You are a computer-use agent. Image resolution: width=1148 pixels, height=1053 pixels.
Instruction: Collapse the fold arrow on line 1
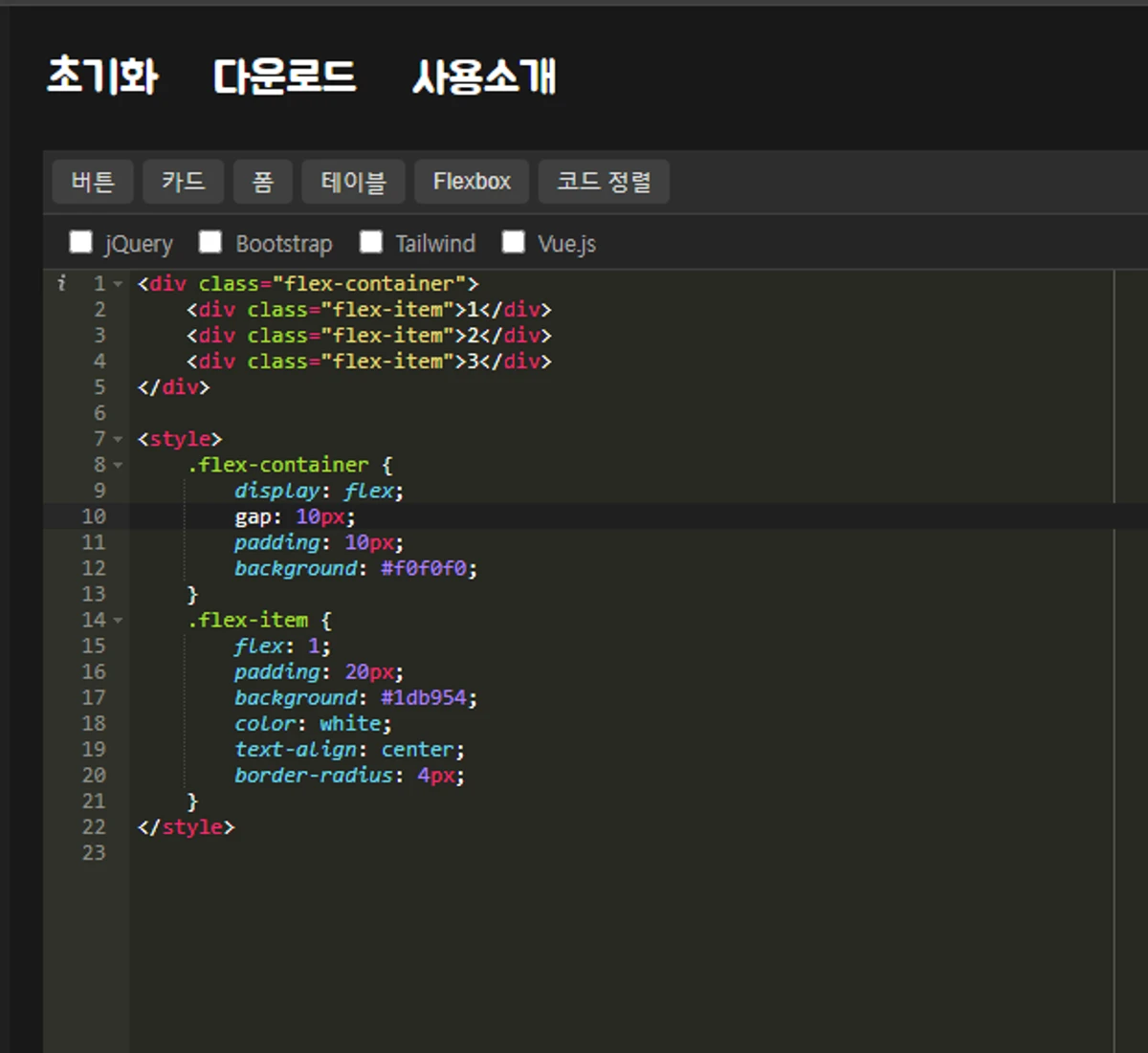[x=118, y=284]
